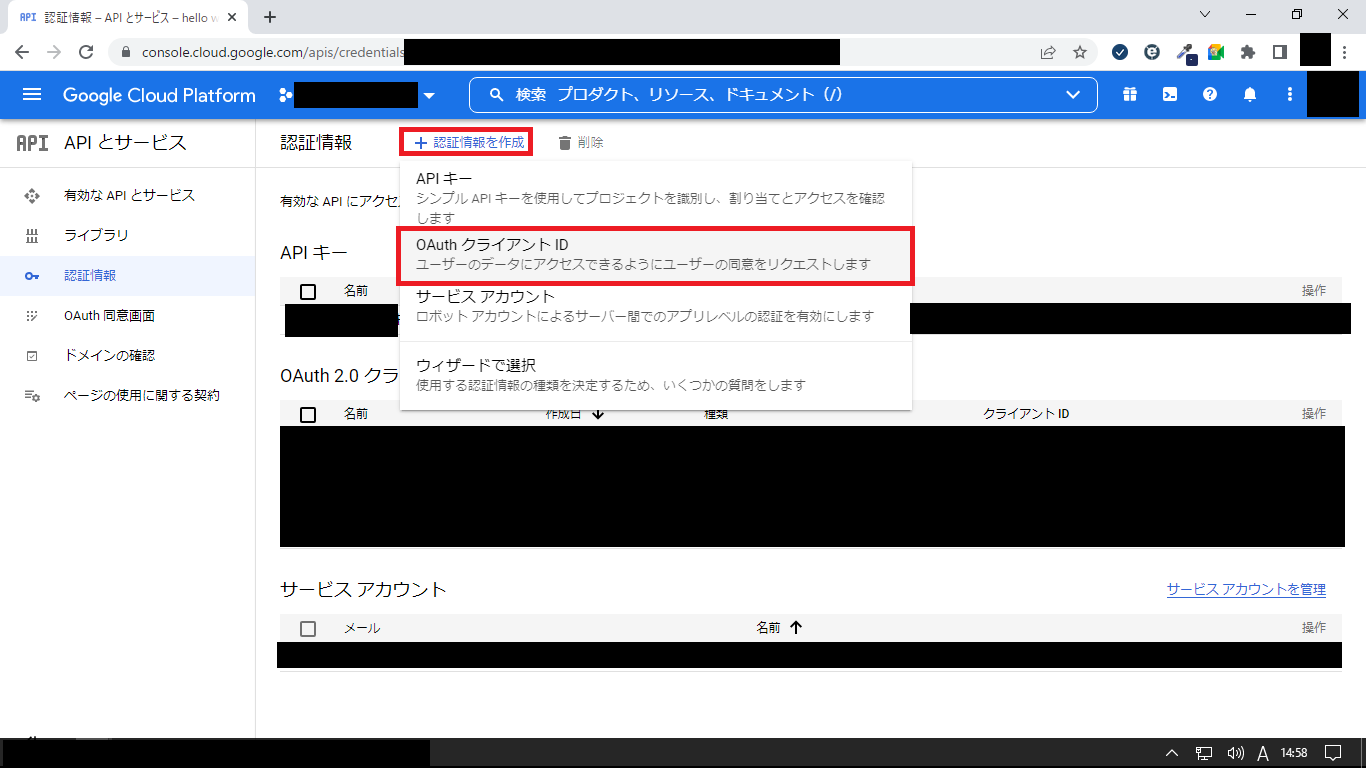The width and height of the screenshot is (1366, 768).
Task: Check the select-all box in サービス アカウント table
Action: (x=308, y=628)
